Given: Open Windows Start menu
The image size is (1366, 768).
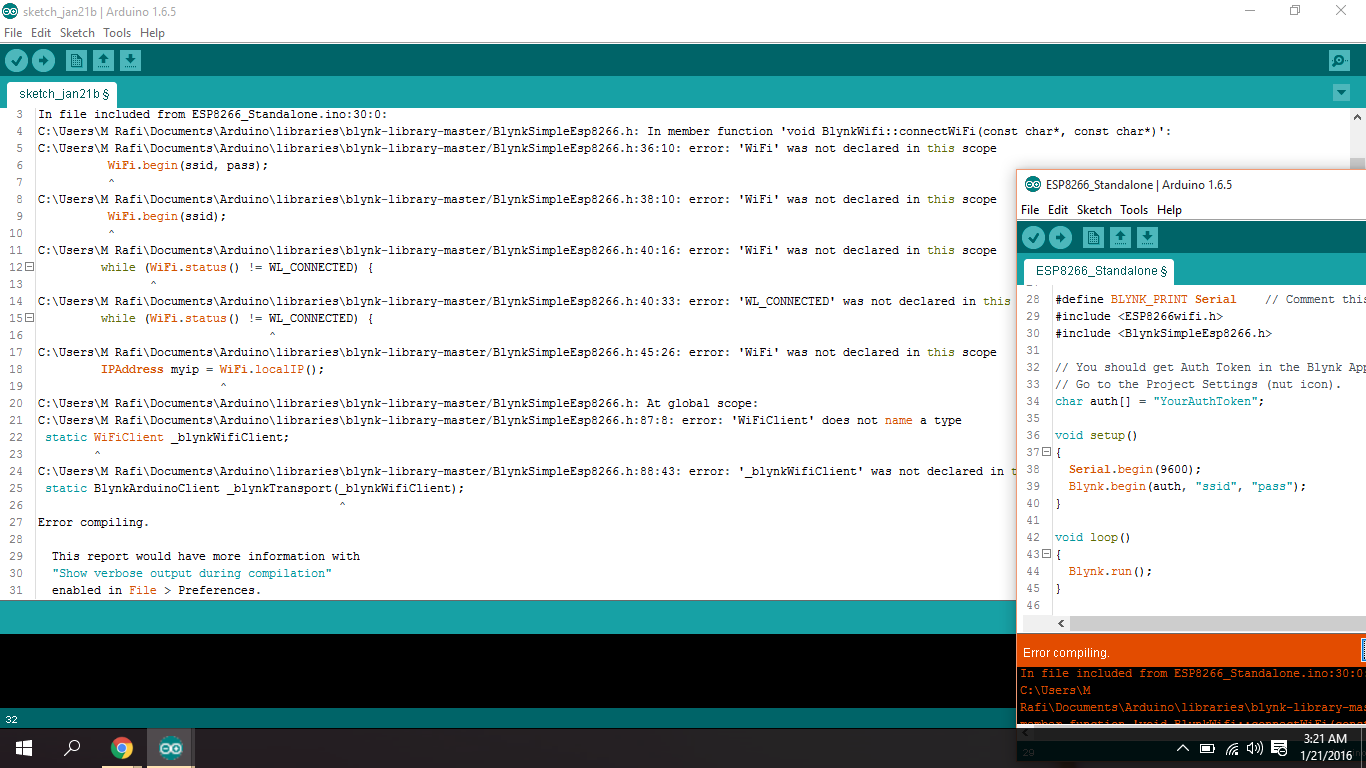Looking at the screenshot, I should tap(23, 748).
